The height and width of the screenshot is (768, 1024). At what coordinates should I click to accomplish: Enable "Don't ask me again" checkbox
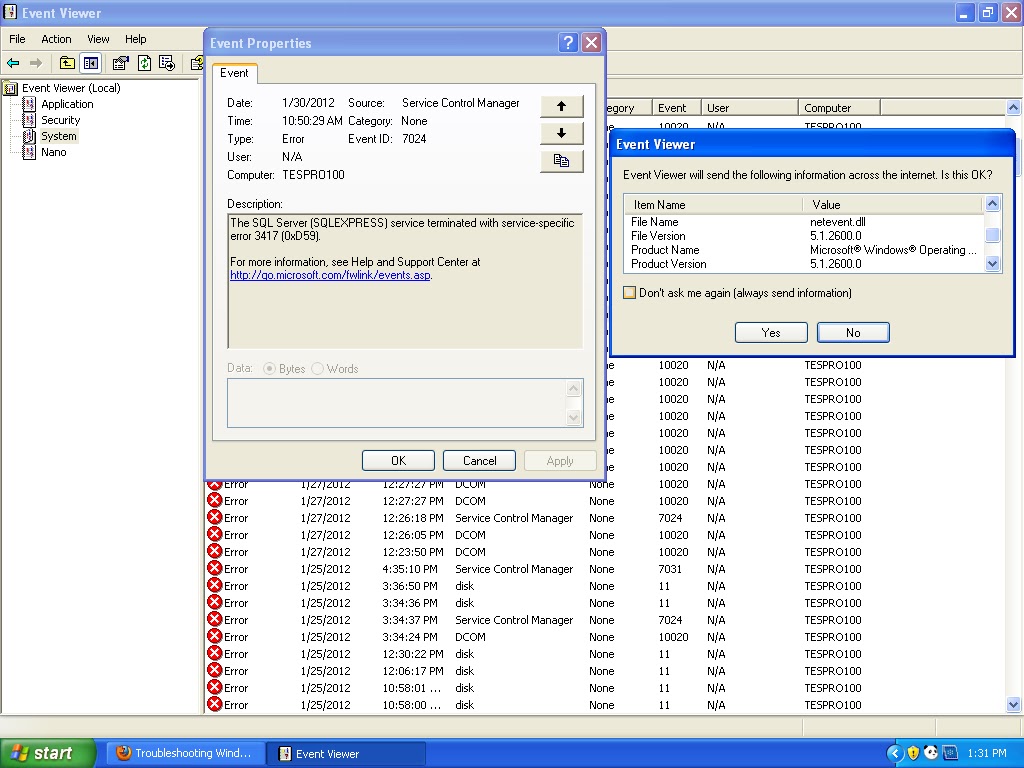pos(629,293)
